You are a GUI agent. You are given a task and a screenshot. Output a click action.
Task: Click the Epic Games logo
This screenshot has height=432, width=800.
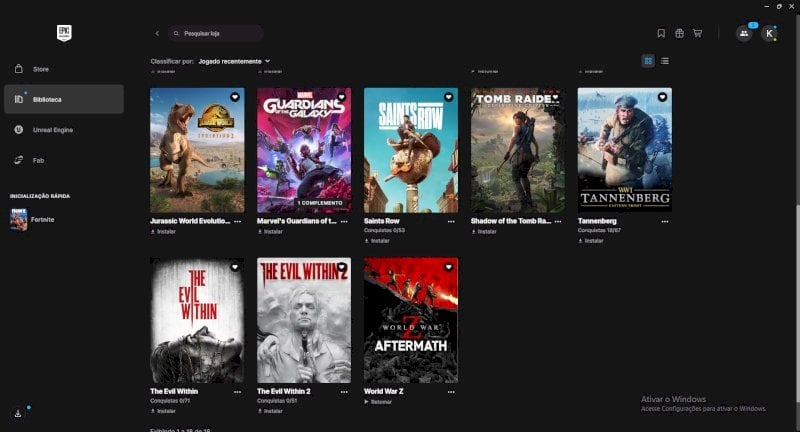(64, 34)
